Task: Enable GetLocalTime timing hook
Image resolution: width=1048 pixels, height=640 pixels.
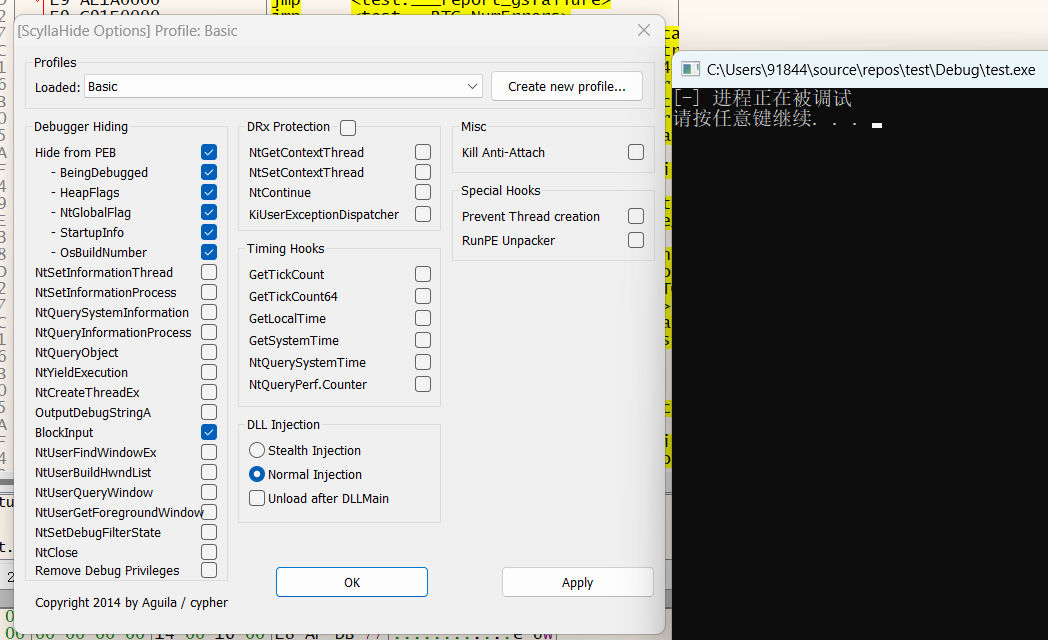Action: coord(422,319)
